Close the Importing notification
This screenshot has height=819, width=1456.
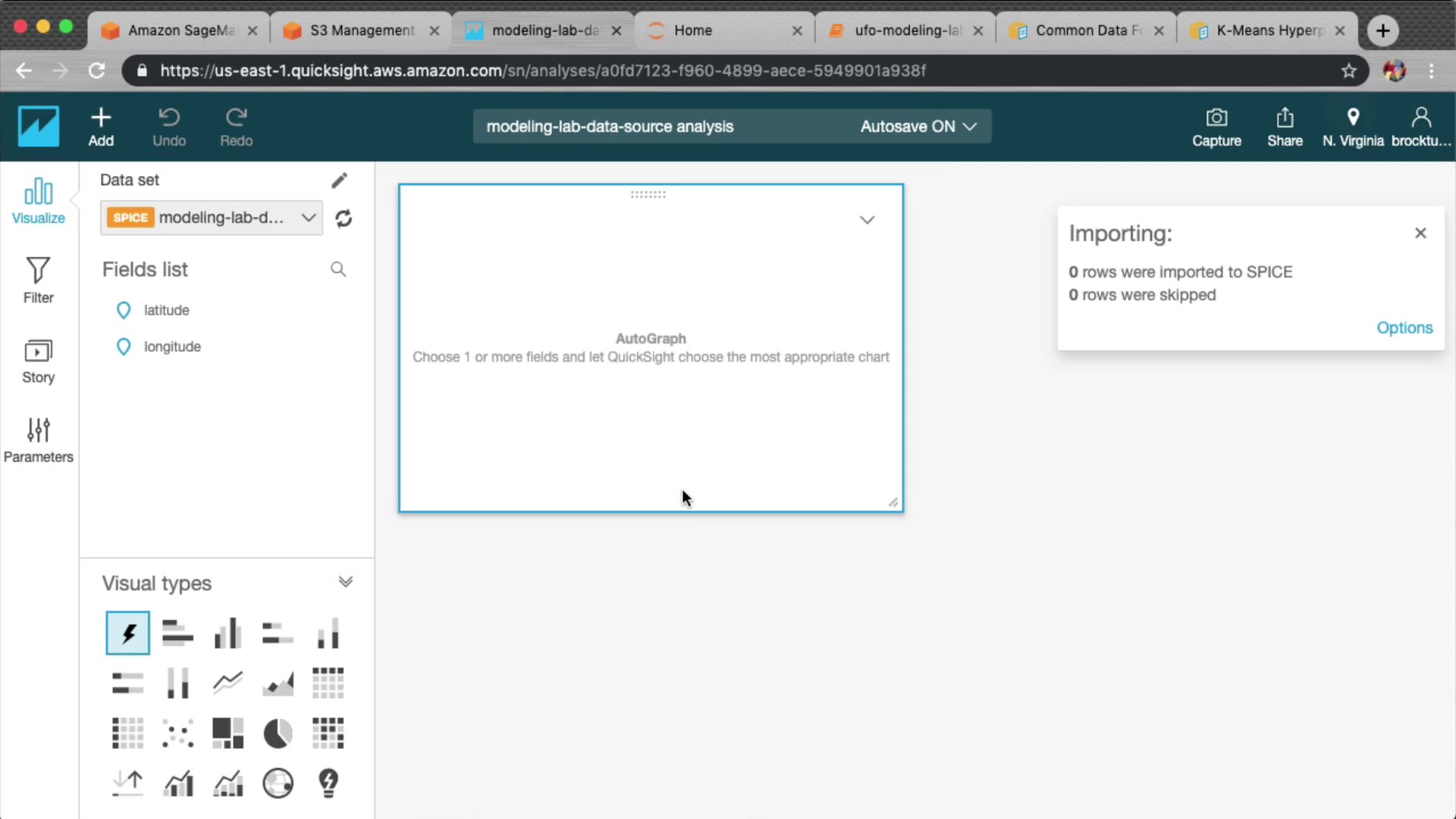pyautogui.click(x=1420, y=234)
